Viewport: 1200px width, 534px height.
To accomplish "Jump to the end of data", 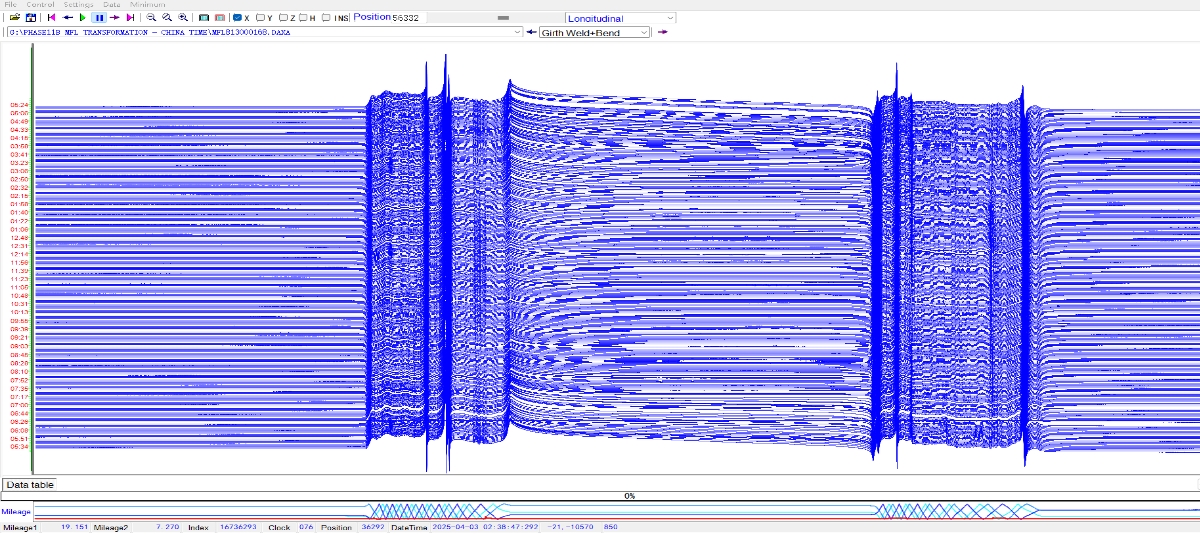I will pyautogui.click(x=130, y=18).
